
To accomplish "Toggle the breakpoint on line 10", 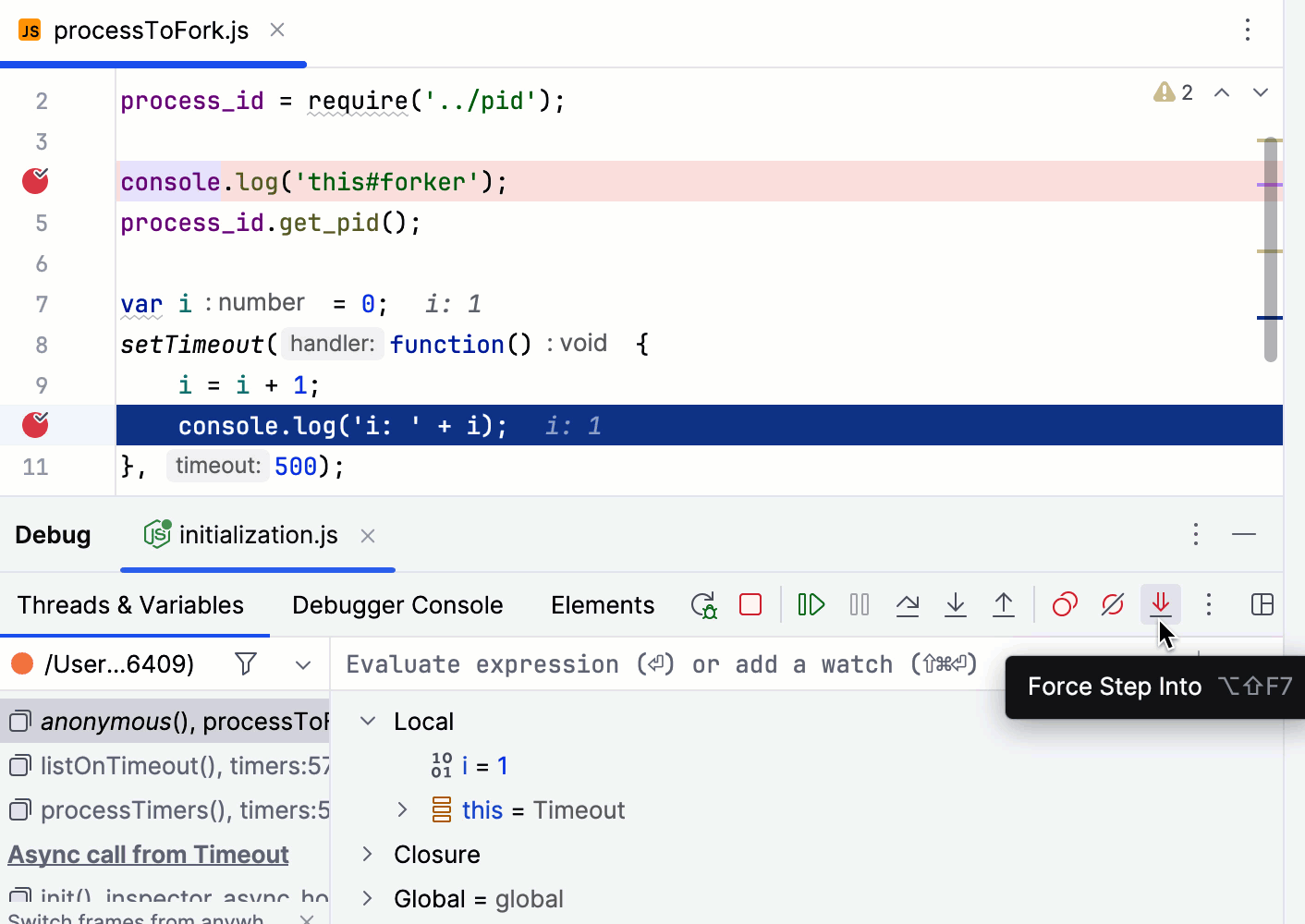I will click(34, 425).
